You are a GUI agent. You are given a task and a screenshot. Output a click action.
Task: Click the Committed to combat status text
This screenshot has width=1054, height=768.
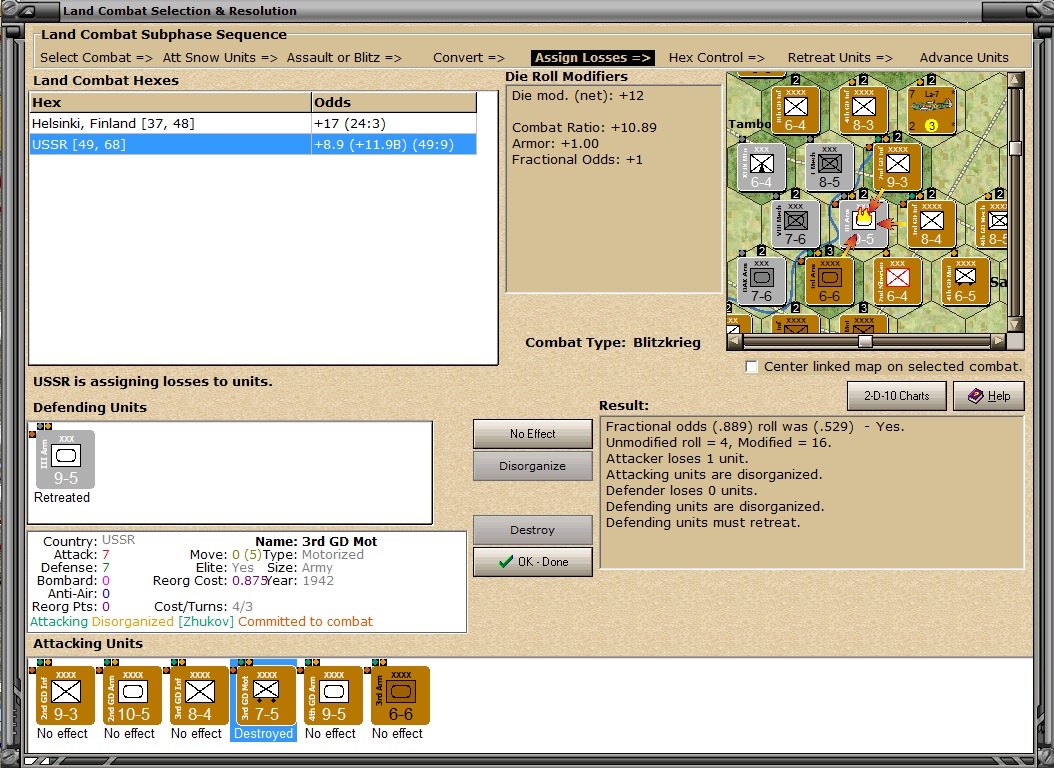(305, 622)
